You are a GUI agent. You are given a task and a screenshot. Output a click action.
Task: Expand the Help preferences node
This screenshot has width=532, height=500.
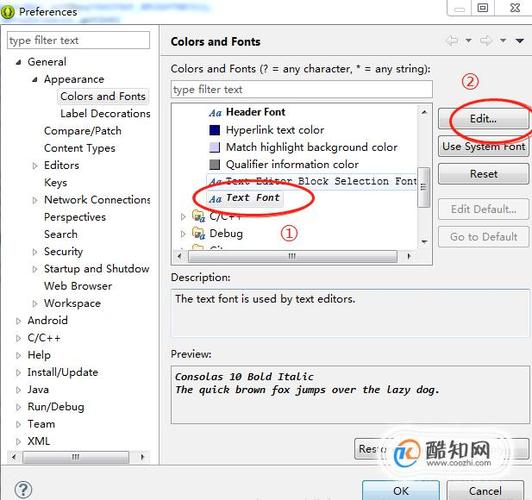pyautogui.click(x=18, y=355)
